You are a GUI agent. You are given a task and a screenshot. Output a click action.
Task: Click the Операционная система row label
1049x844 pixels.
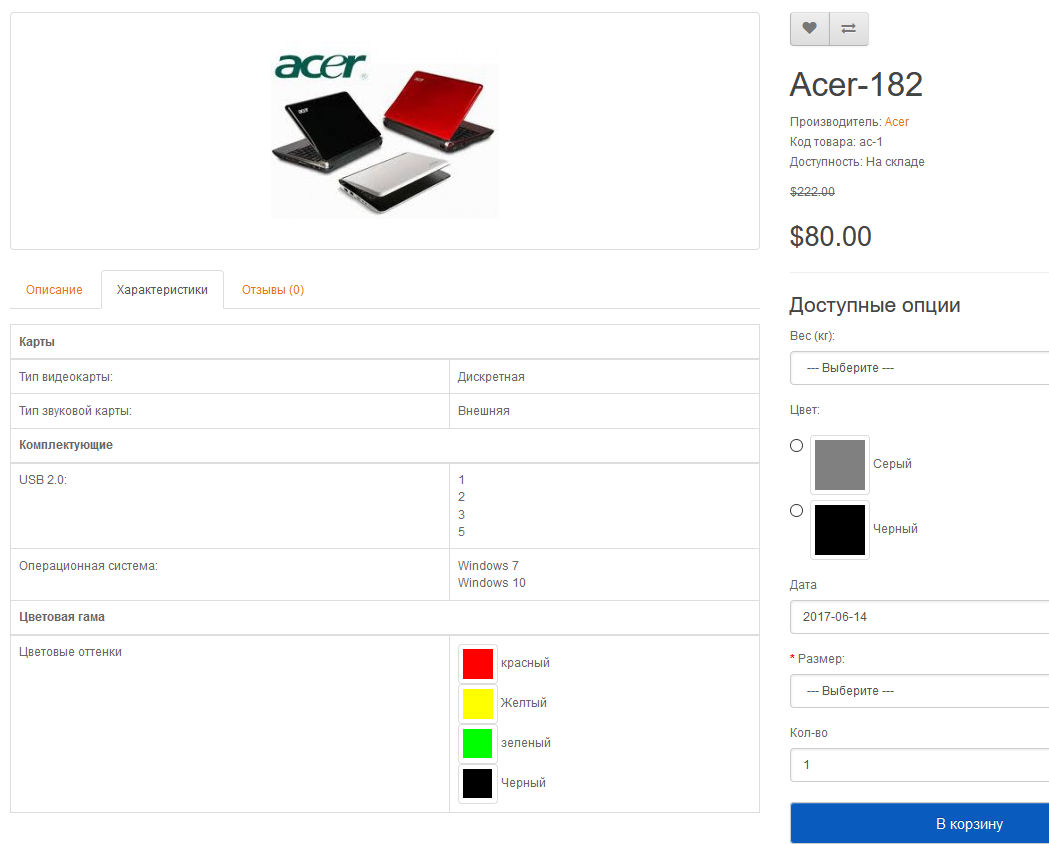88,566
